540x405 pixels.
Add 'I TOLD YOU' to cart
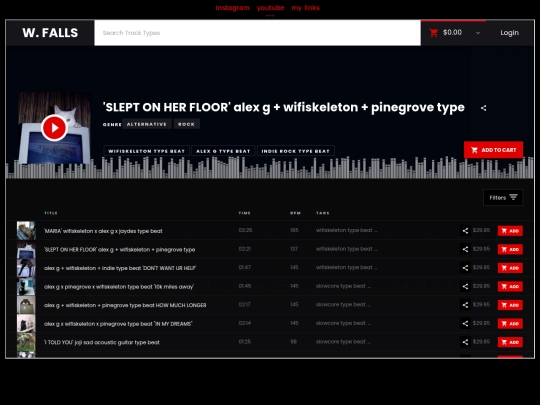click(x=510, y=342)
